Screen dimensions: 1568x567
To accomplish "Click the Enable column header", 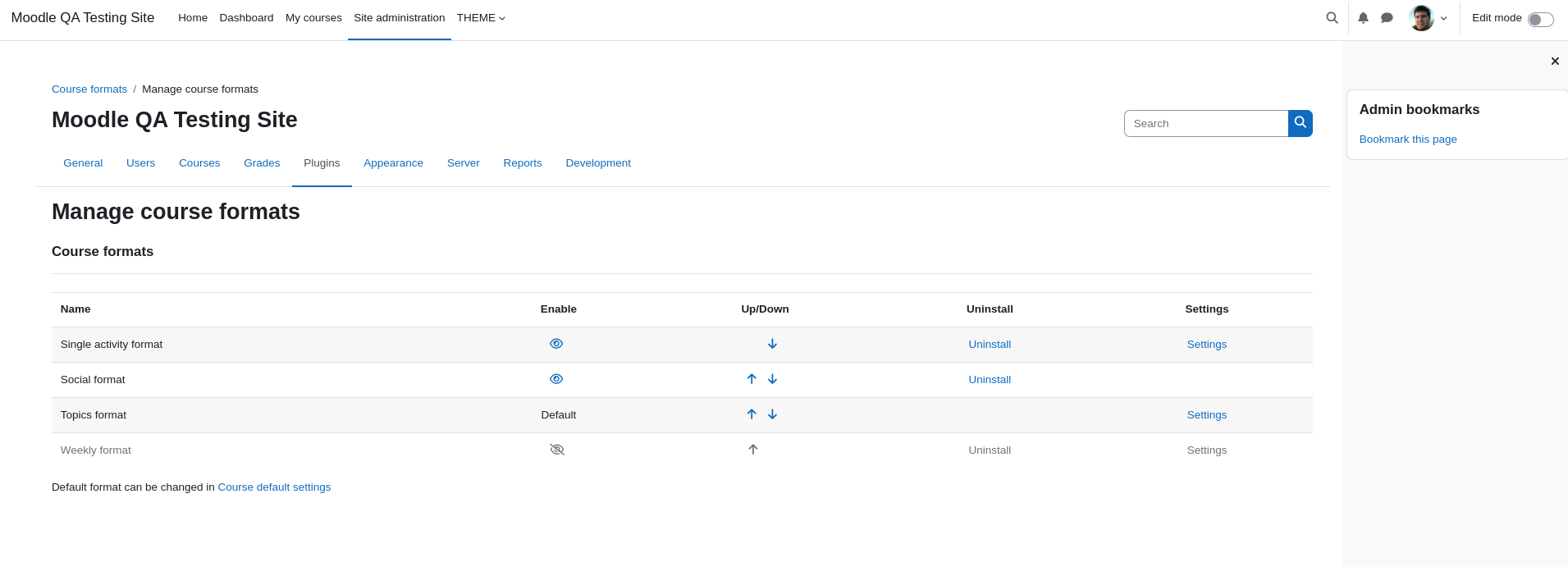I will 559,309.
